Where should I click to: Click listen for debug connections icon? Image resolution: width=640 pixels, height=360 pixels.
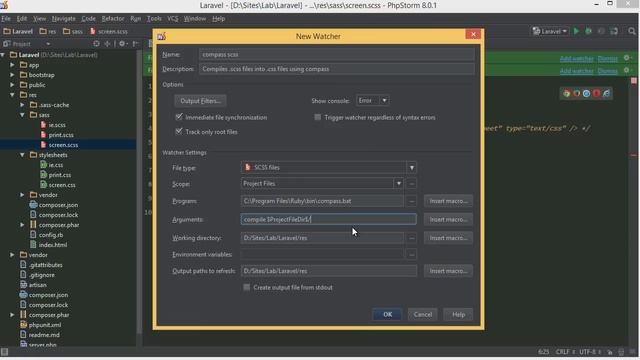(x=614, y=31)
